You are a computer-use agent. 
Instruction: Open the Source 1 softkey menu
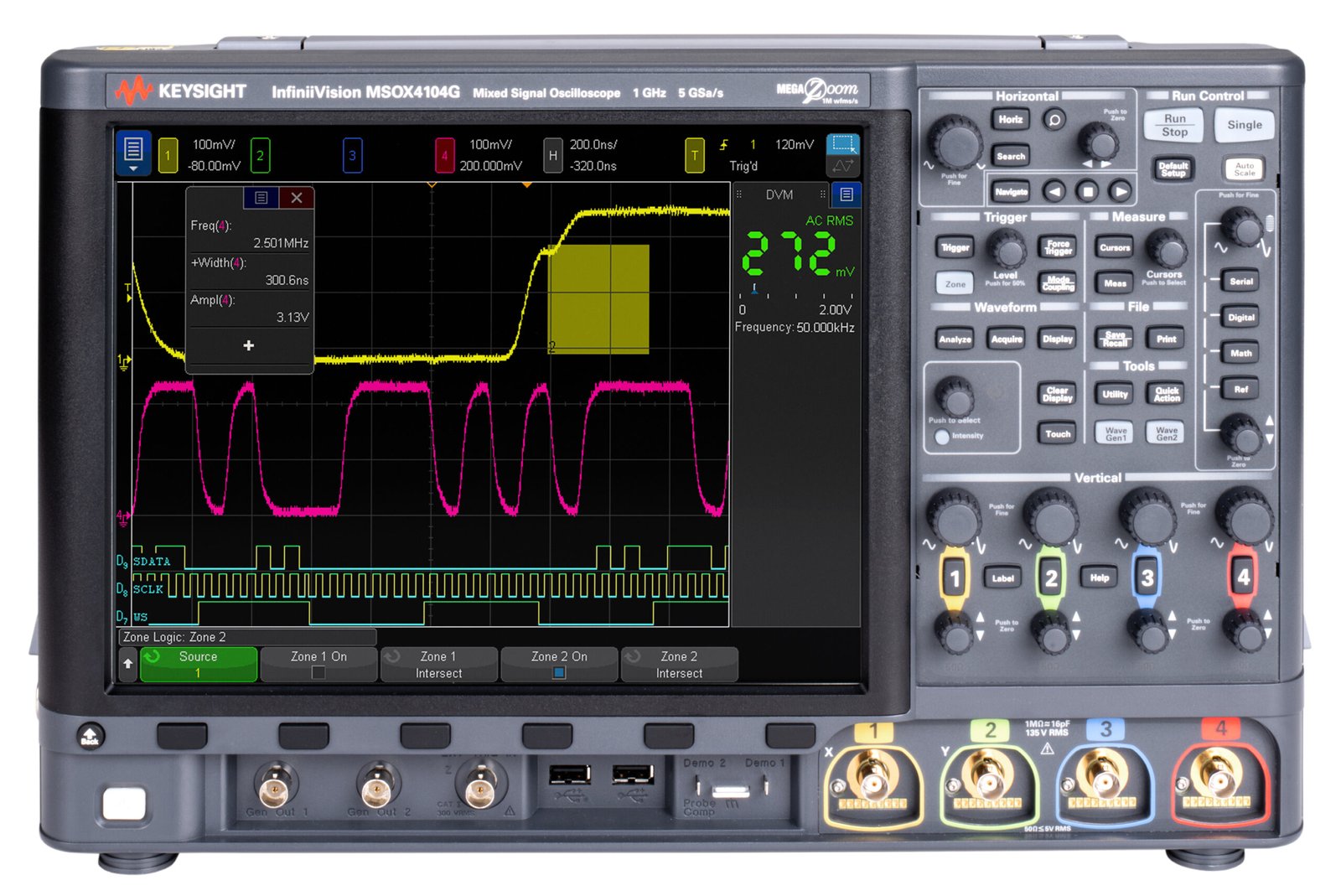[x=198, y=663]
